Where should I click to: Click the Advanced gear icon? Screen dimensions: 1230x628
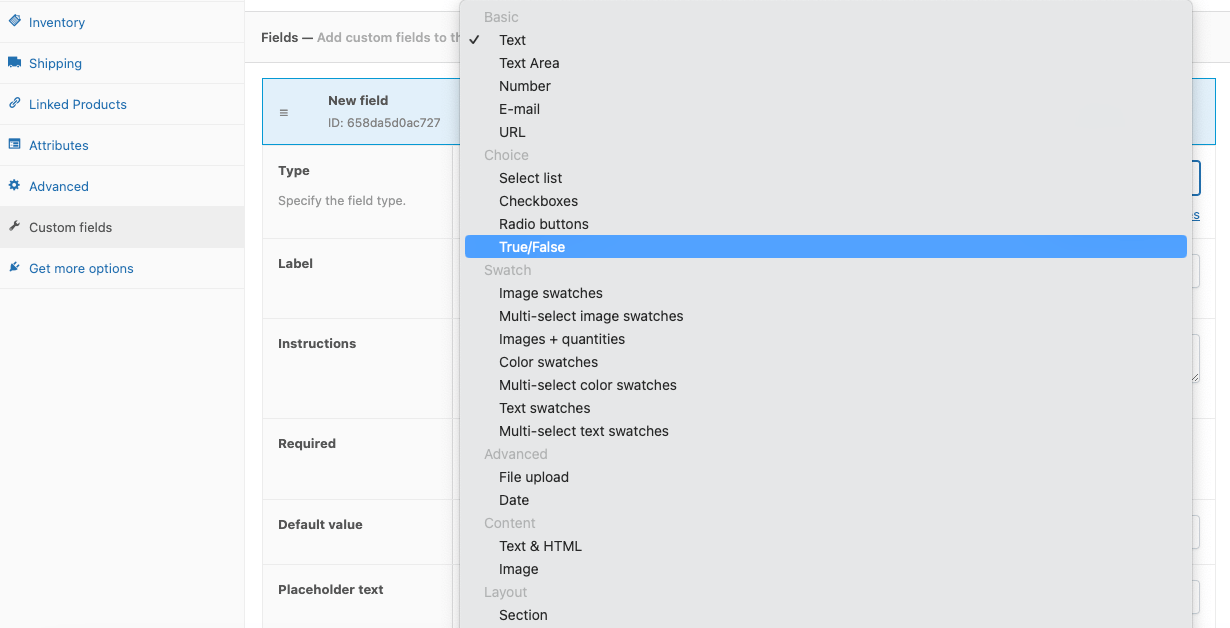pos(14,185)
